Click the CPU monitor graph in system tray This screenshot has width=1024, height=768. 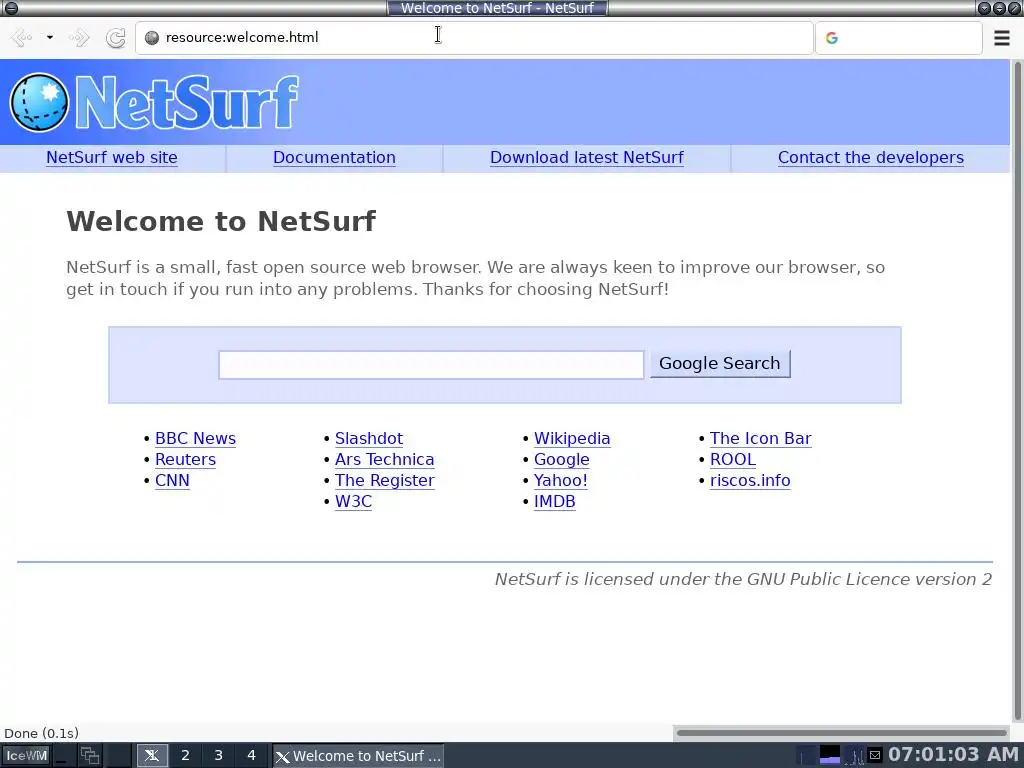pyautogui.click(x=807, y=756)
